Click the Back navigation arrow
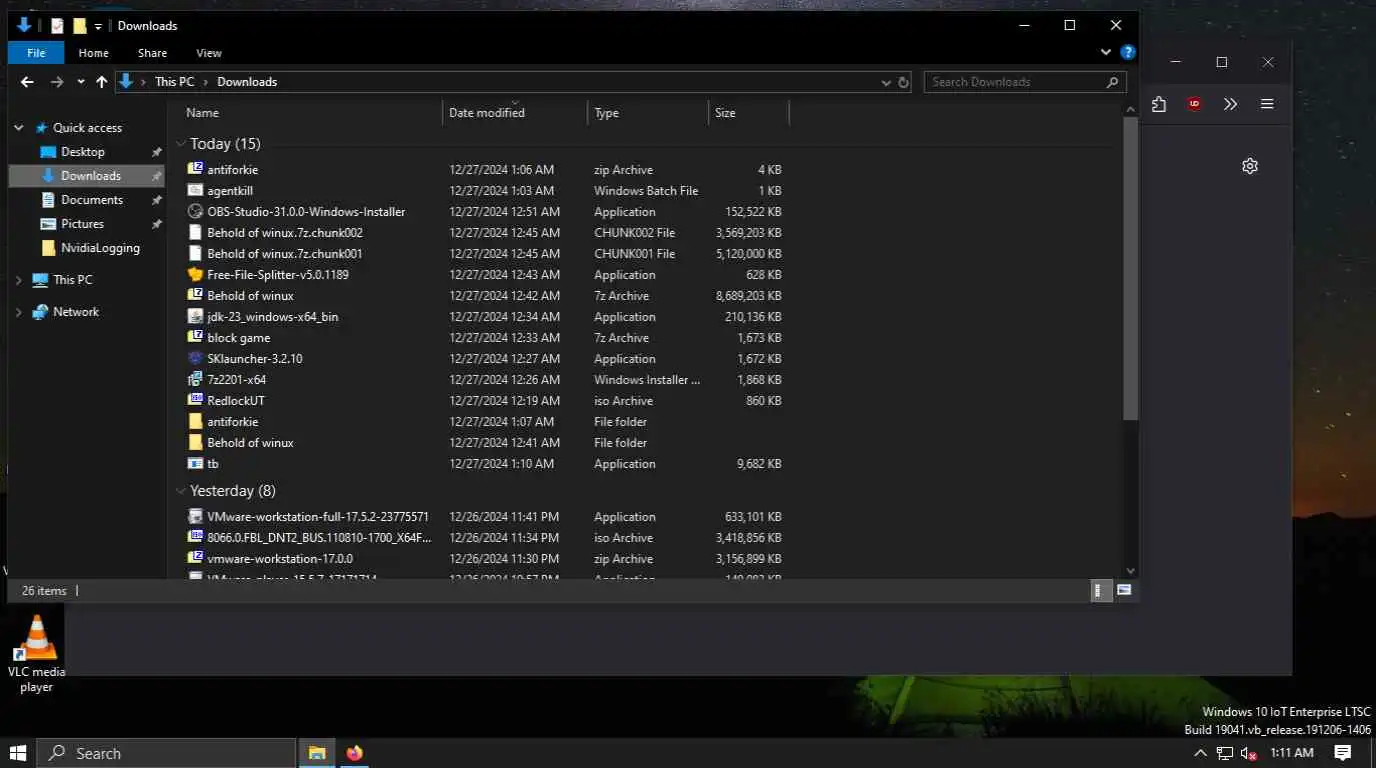The width and height of the screenshot is (1376, 768). pyautogui.click(x=27, y=82)
